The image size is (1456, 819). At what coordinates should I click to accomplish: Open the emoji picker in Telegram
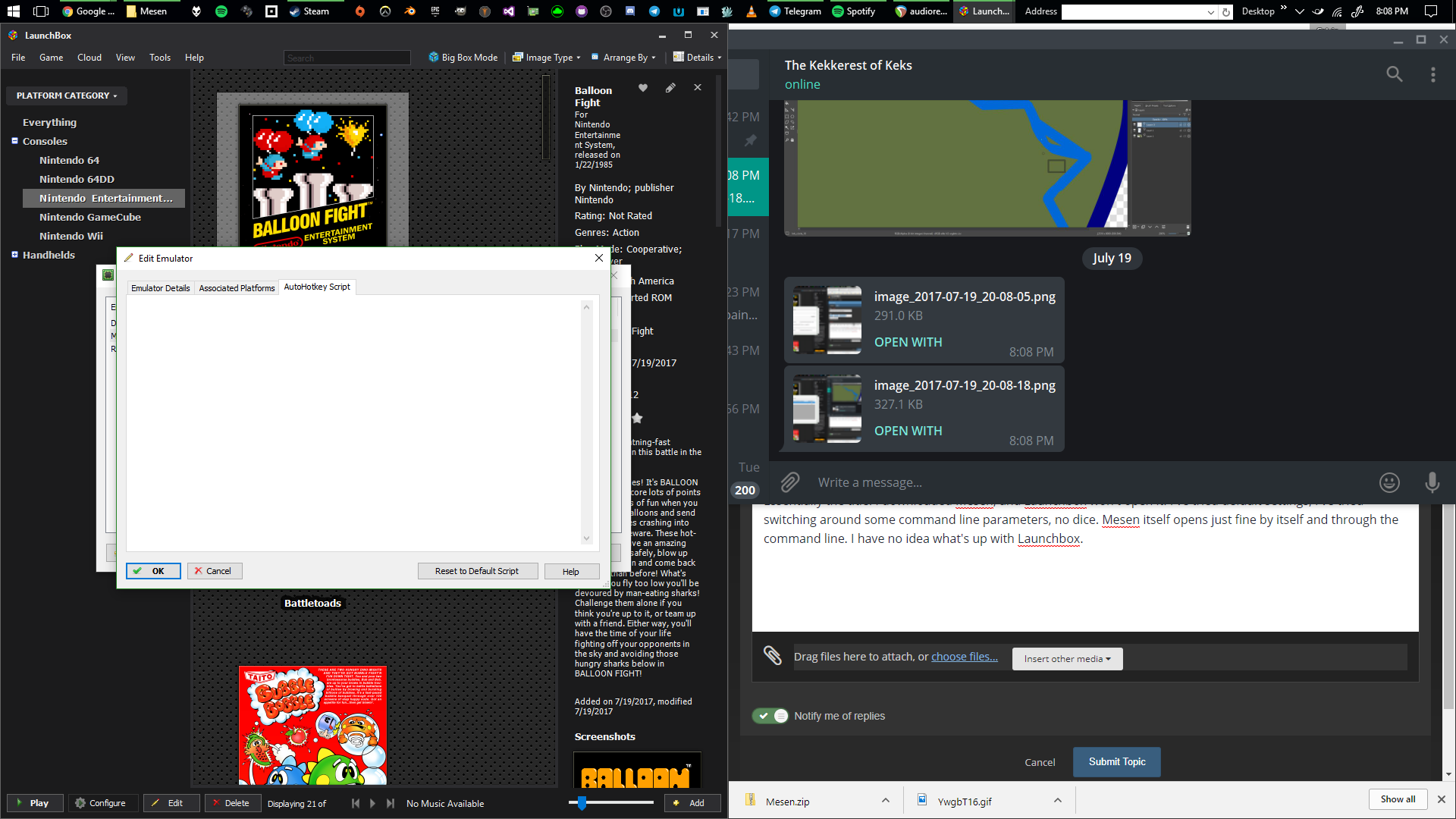(x=1389, y=482)
